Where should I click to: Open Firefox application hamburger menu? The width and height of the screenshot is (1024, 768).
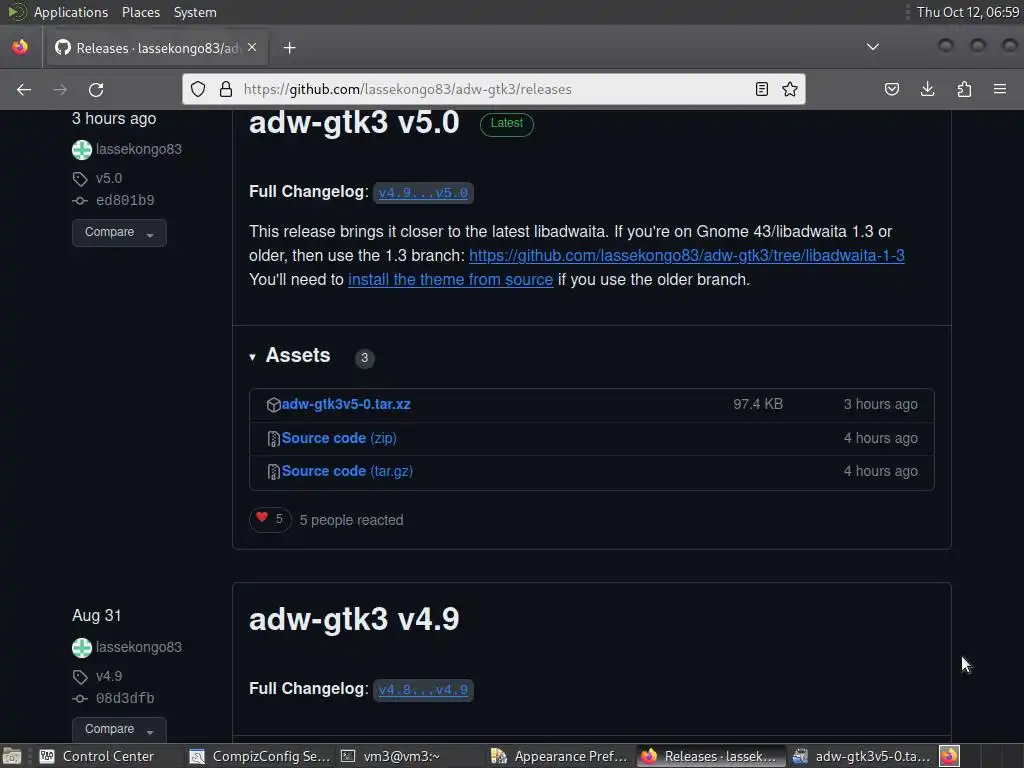point(1000,89)
